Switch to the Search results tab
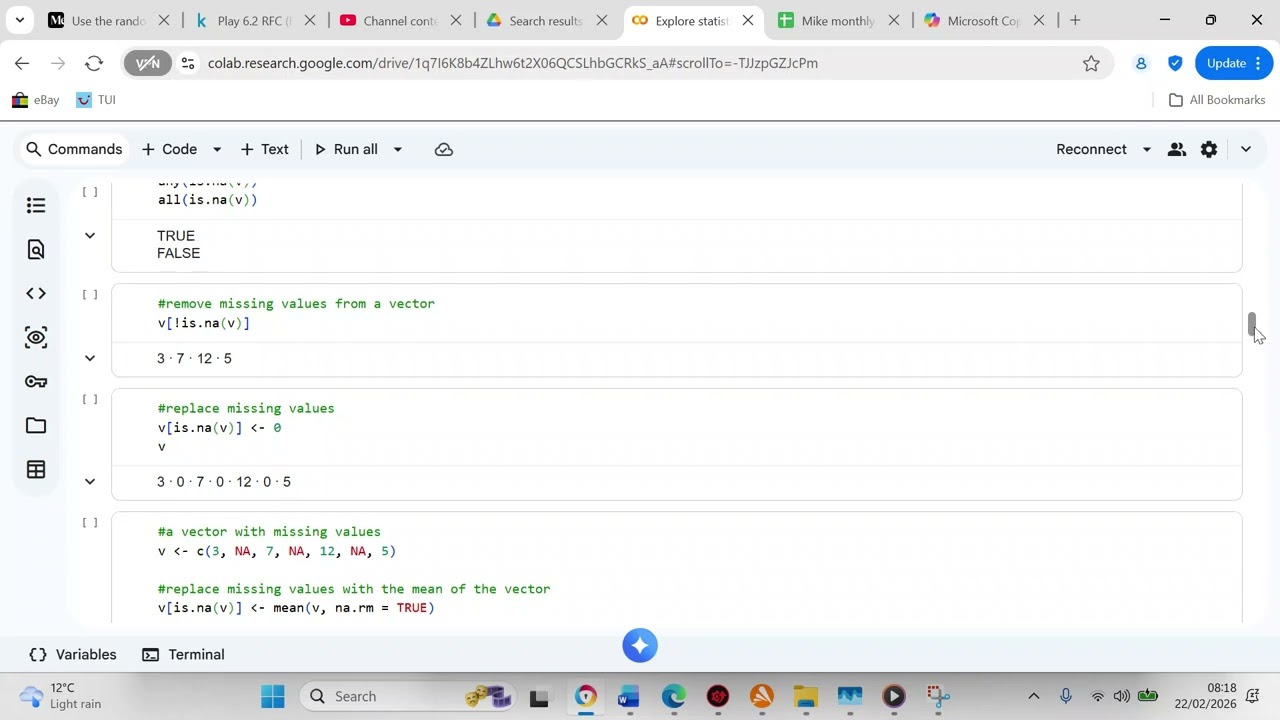 (546, 20)
